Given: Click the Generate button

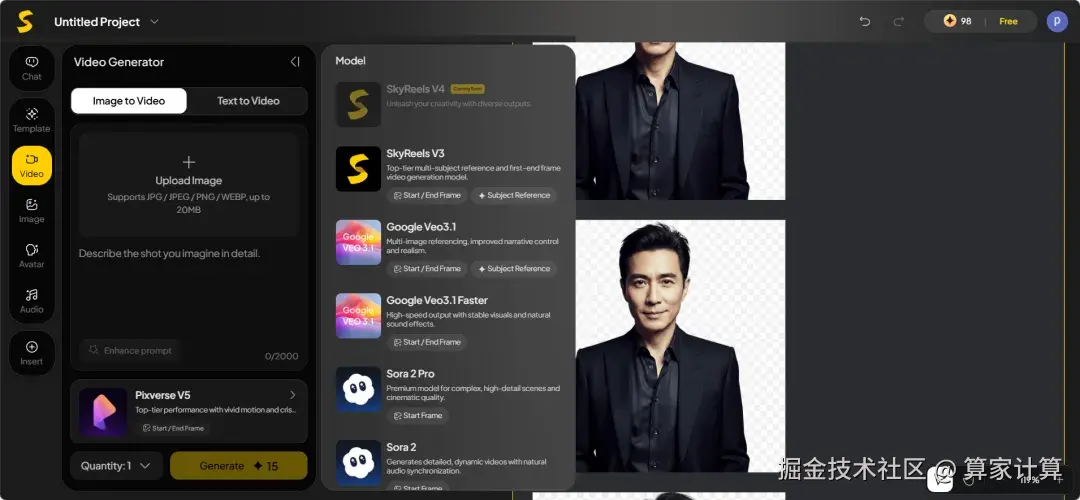Looking at the screenshot, I should point(238,466).
